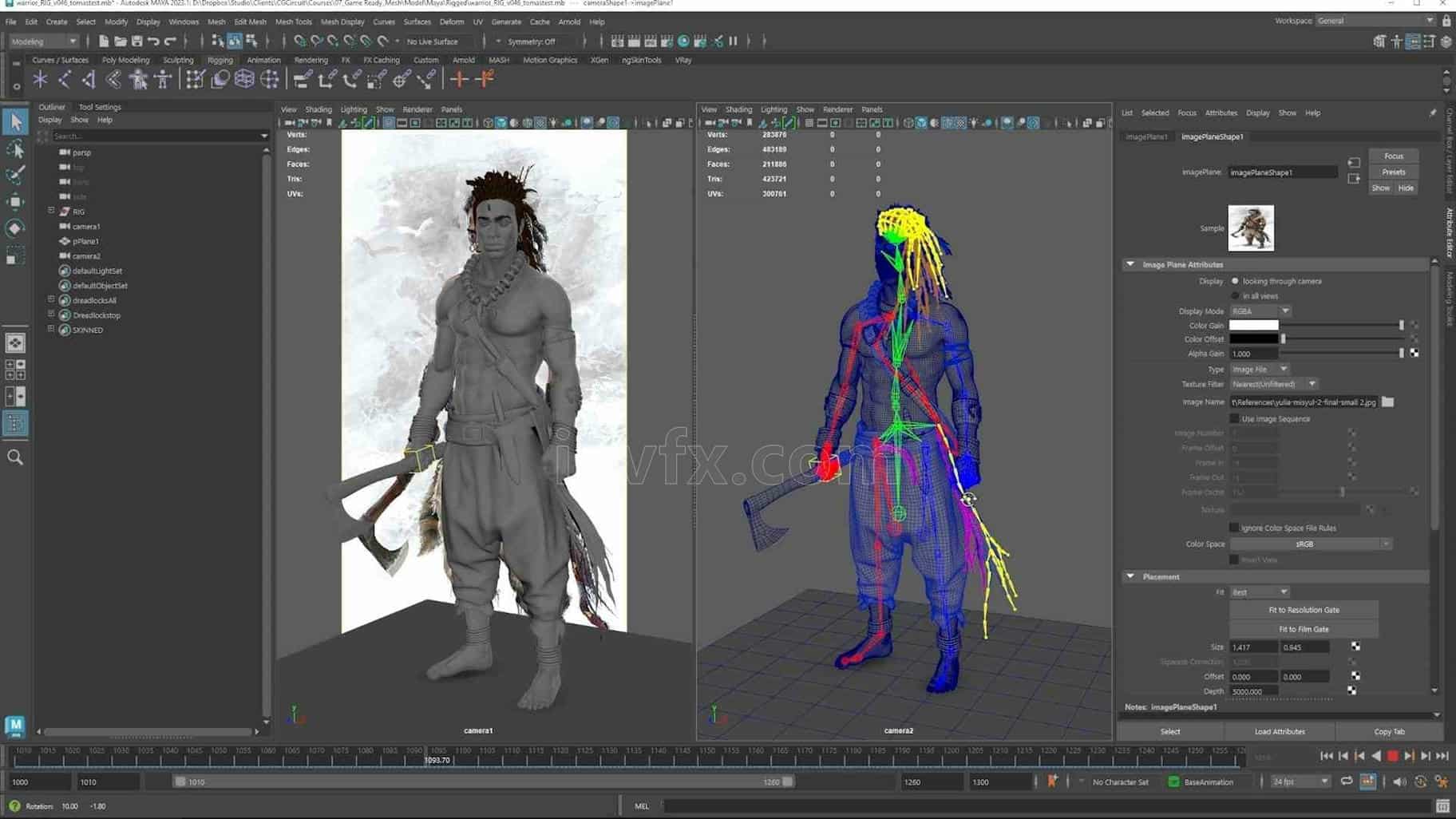Open the 24 fps frame rate dropdown
This screenshot has height=819, width=1456.
click(x=1300, y=781)
